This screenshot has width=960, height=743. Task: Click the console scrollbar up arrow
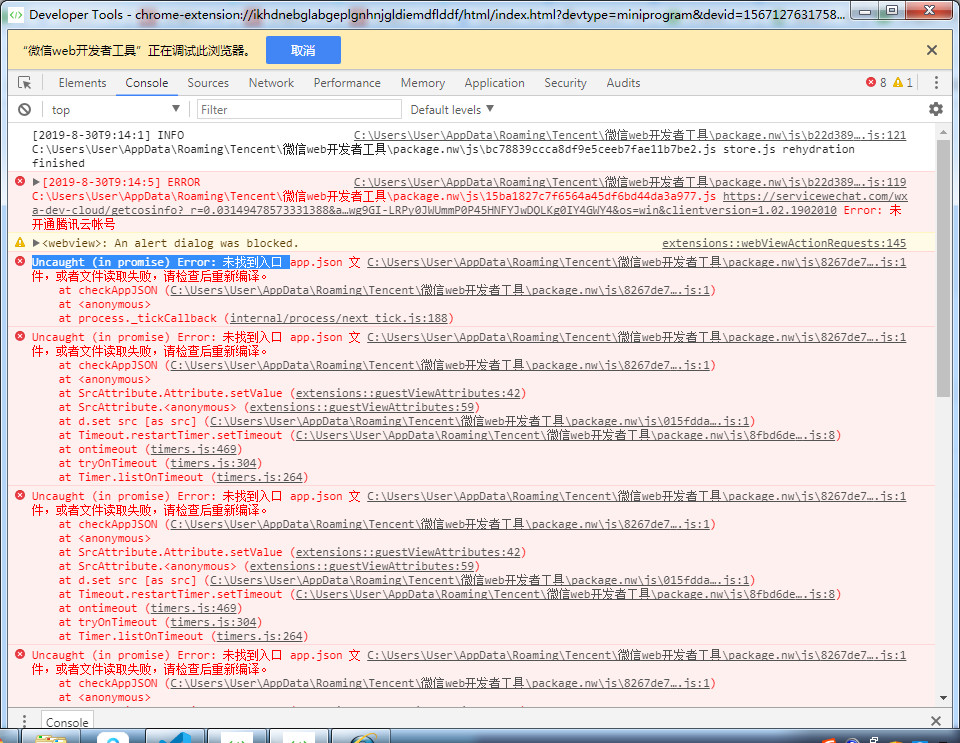(943, 132)
